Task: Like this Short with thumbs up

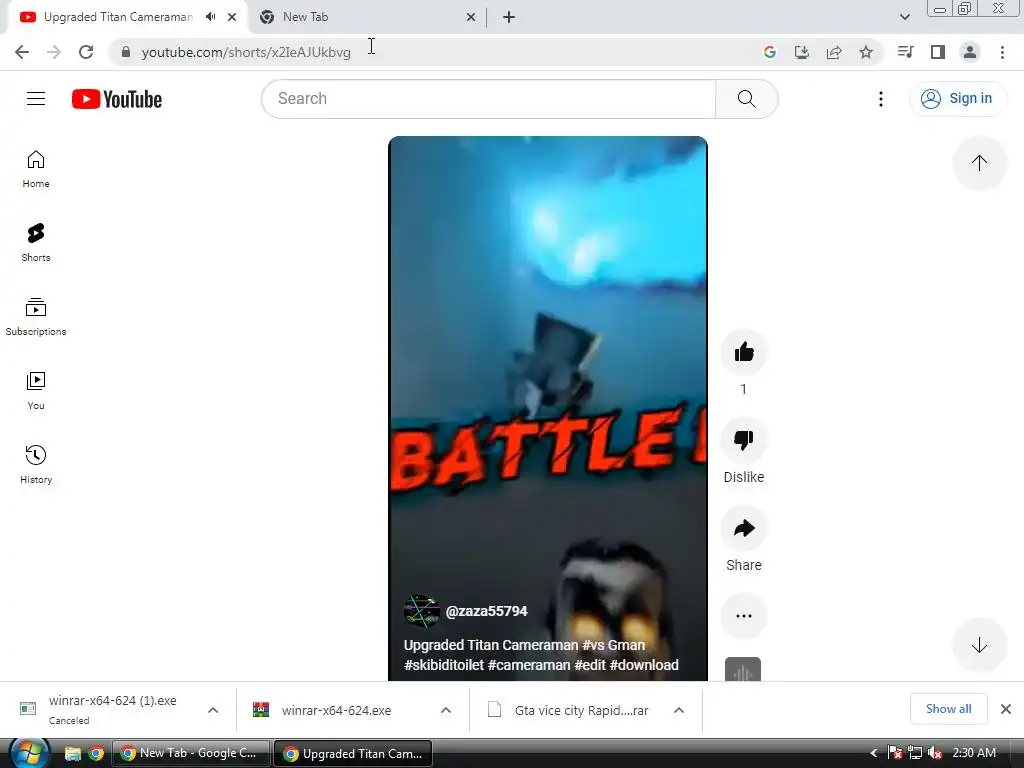Action: point(744,353)
